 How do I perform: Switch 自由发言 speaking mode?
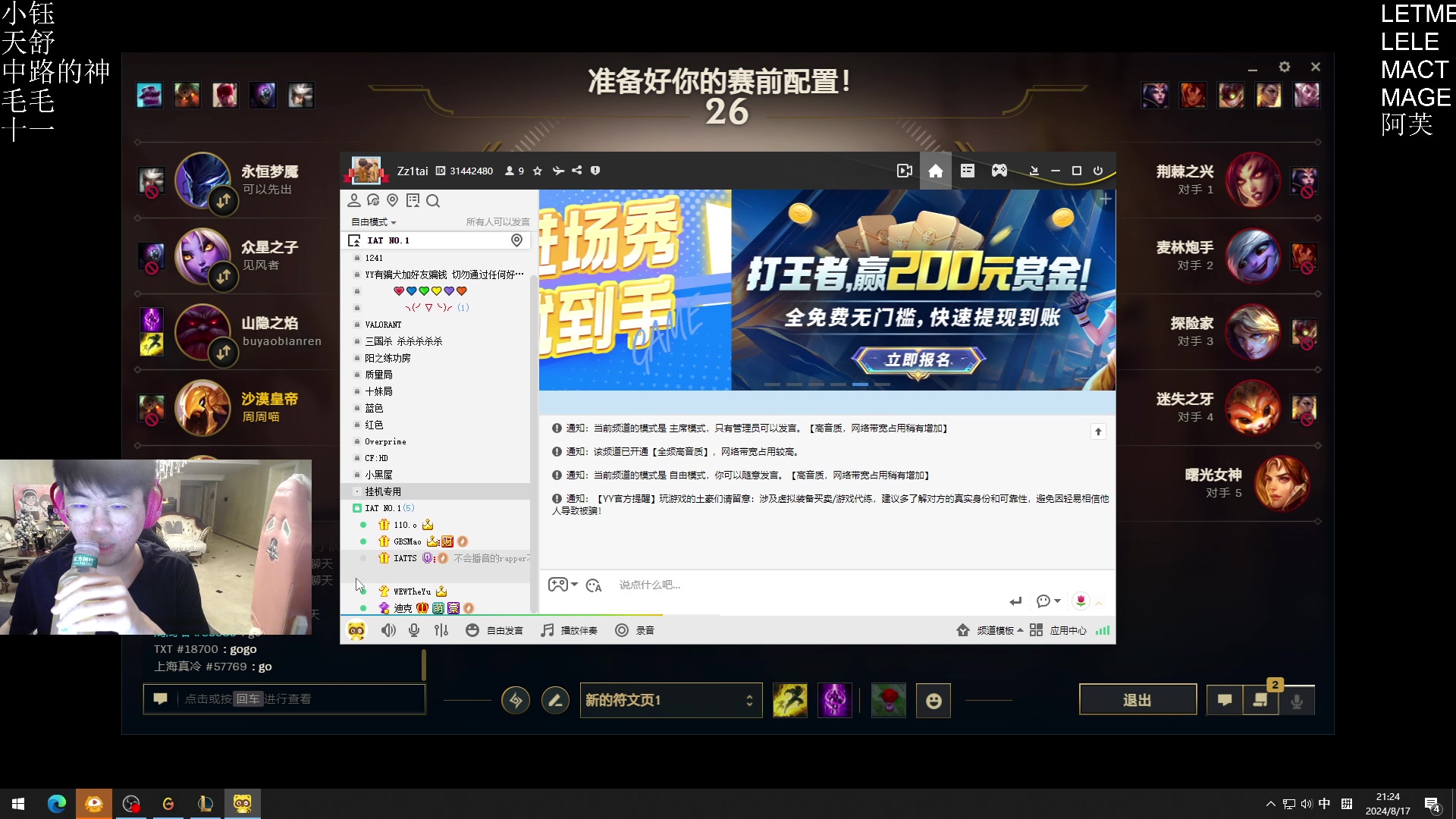494,631
